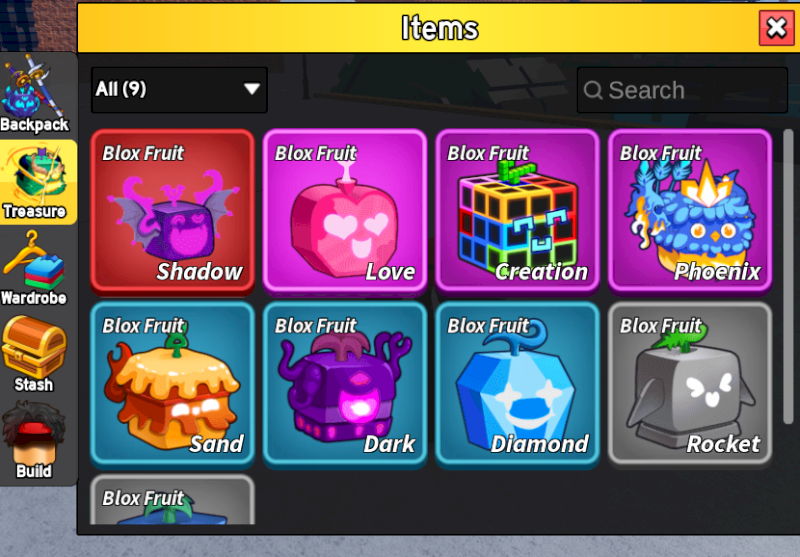Select the Creation Blox Fruit cube

(517, 212)
